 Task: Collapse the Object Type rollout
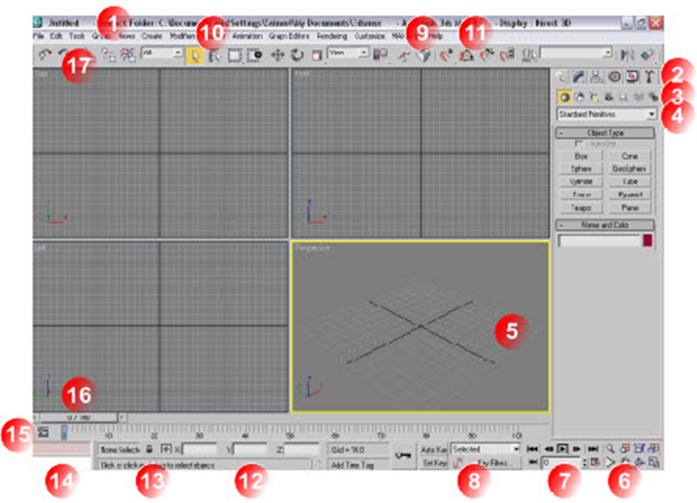562,132
